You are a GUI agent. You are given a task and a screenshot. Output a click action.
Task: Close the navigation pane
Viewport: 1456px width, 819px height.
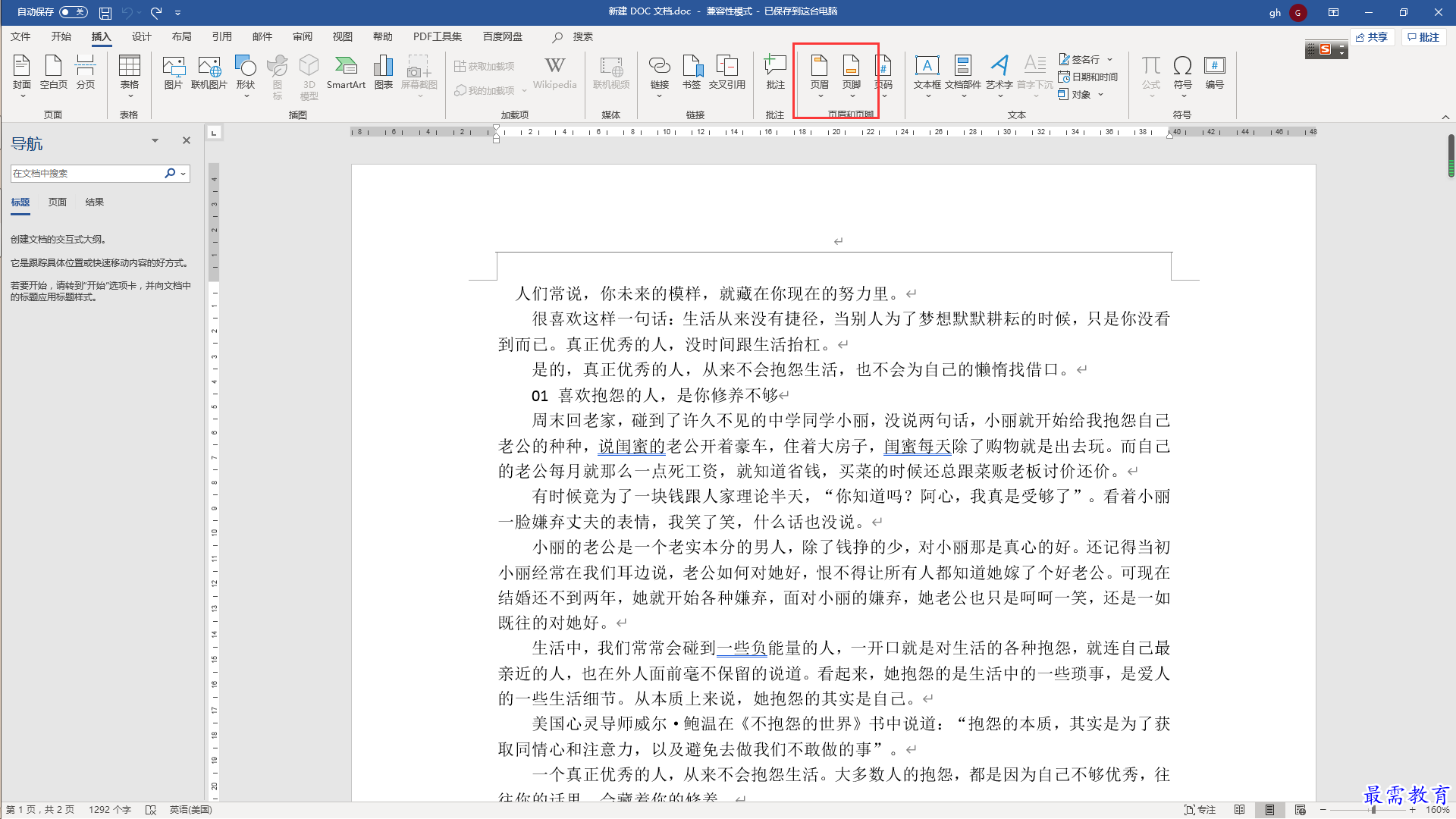[x=187, y=140]
